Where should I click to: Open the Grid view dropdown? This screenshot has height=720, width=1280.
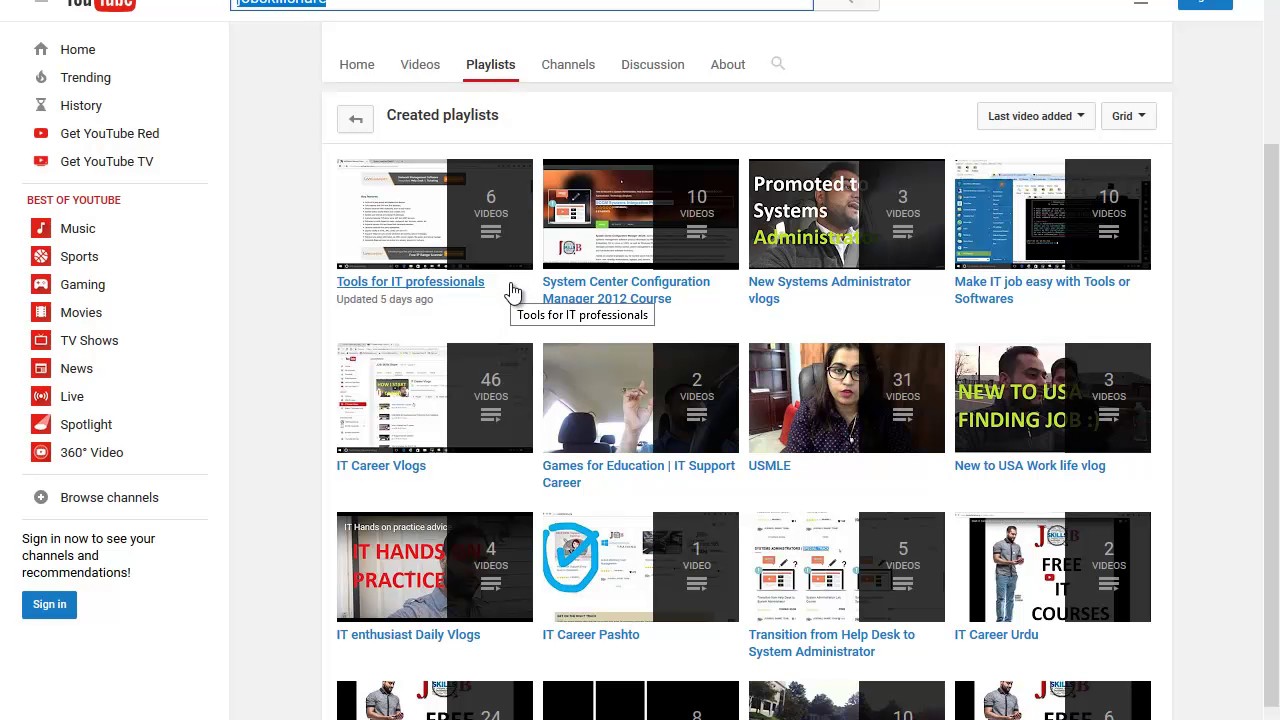click(1128, 116)
